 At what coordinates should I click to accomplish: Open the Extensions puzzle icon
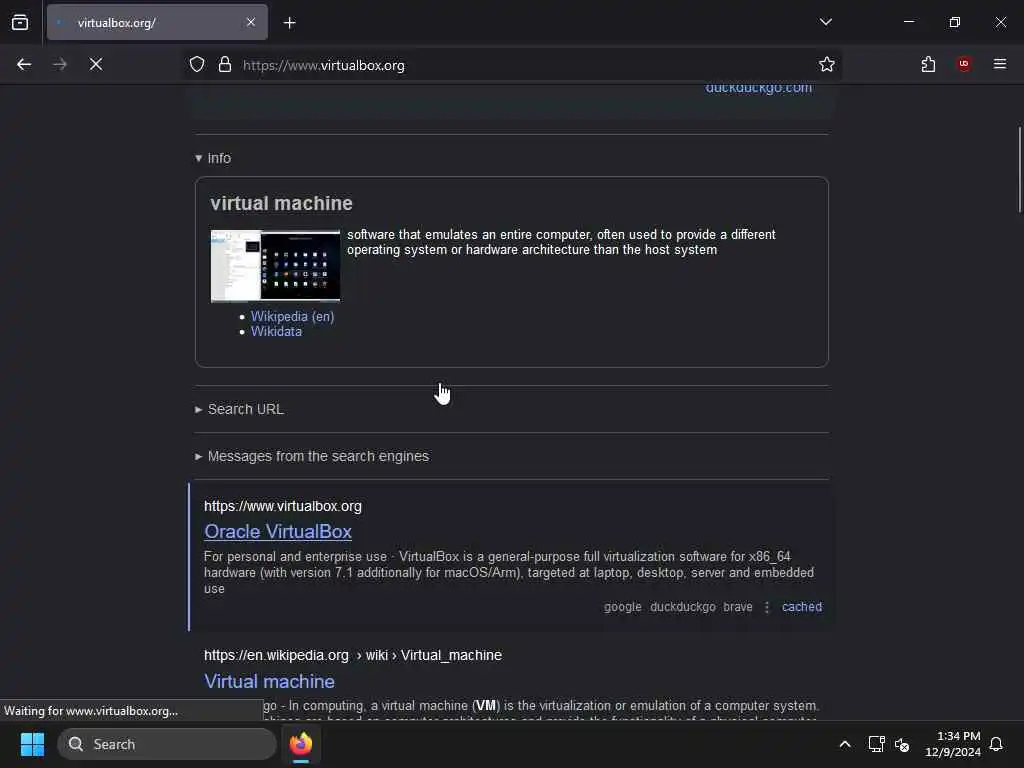click(x=928, y=64)
